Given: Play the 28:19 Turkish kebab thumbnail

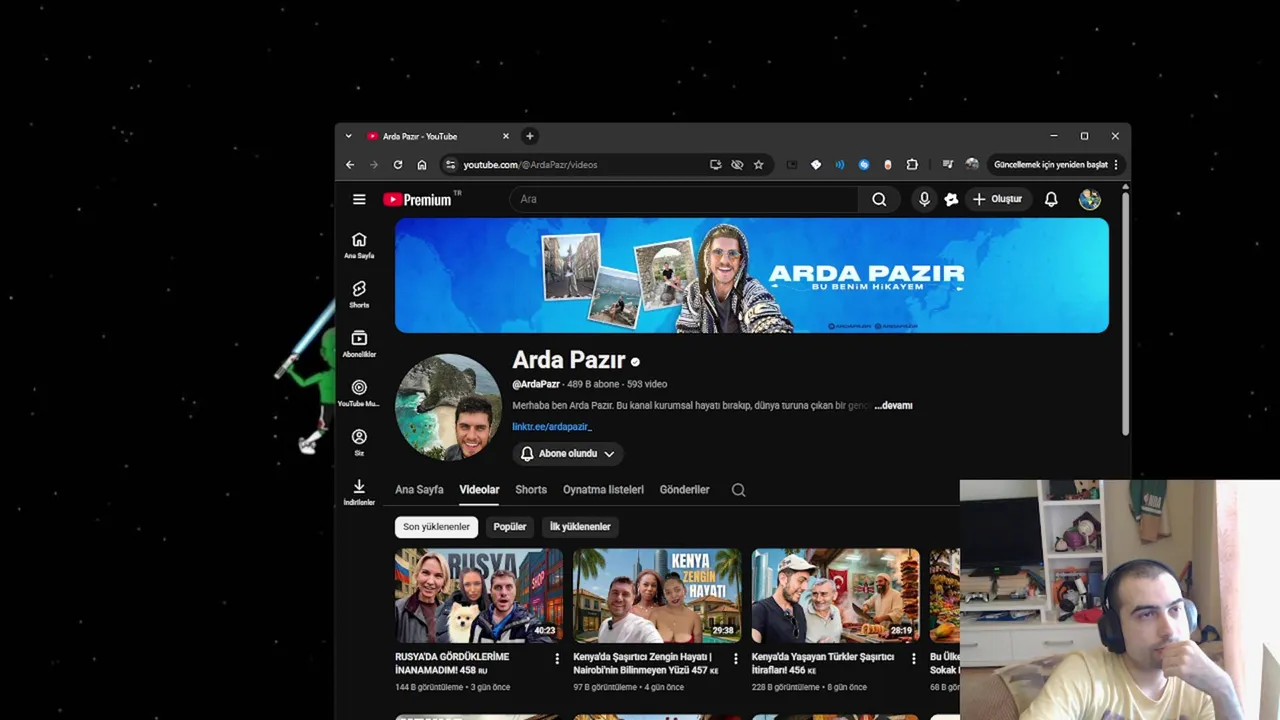Looking at the screenshot, I should tap(835, 596).
